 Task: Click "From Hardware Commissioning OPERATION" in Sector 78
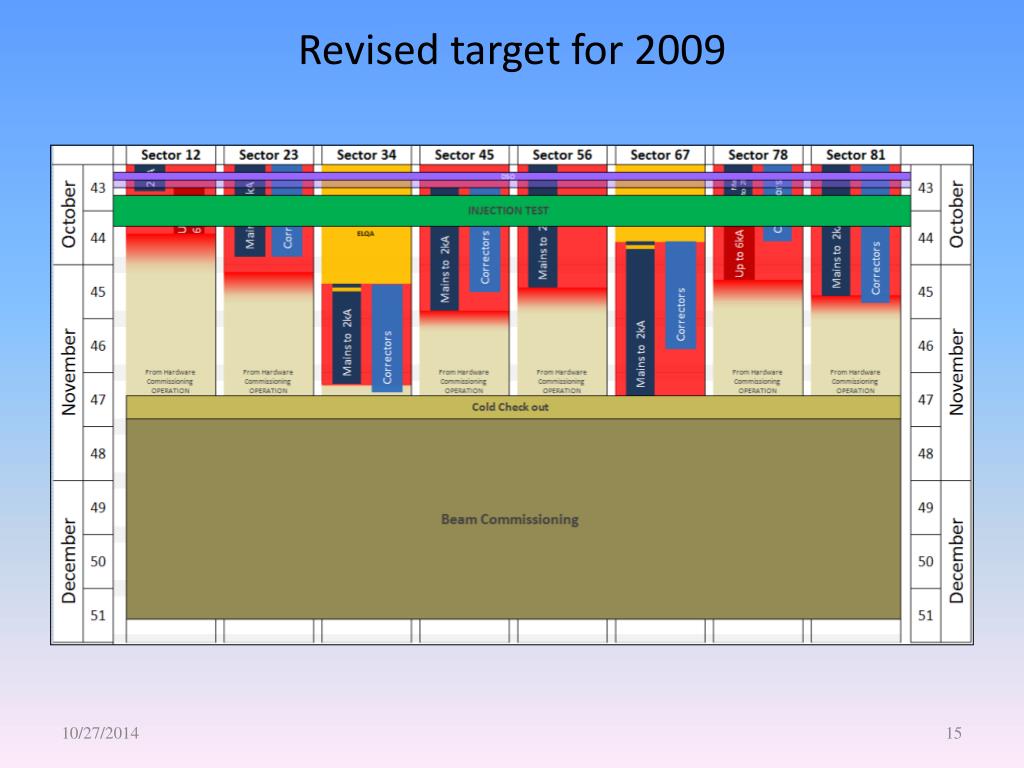pyautogui.click(x=758, y=381)
